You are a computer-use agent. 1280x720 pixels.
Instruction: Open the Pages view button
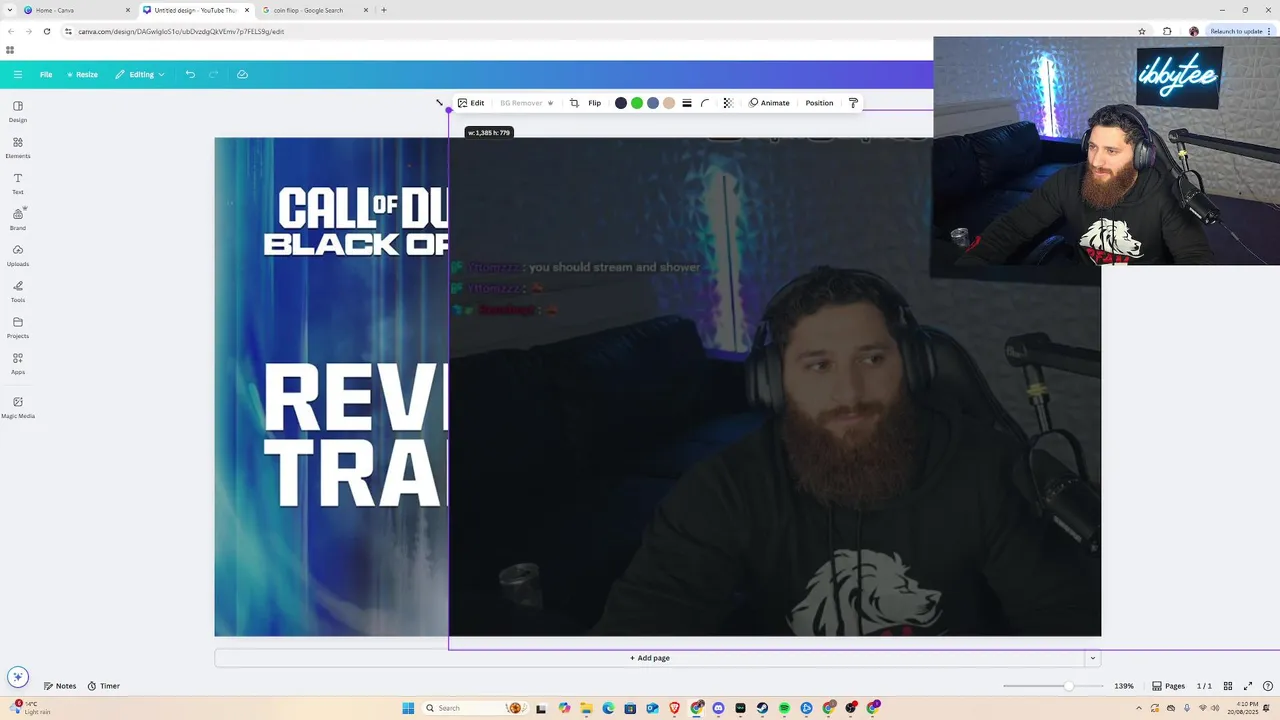(x=1168, y=686)
